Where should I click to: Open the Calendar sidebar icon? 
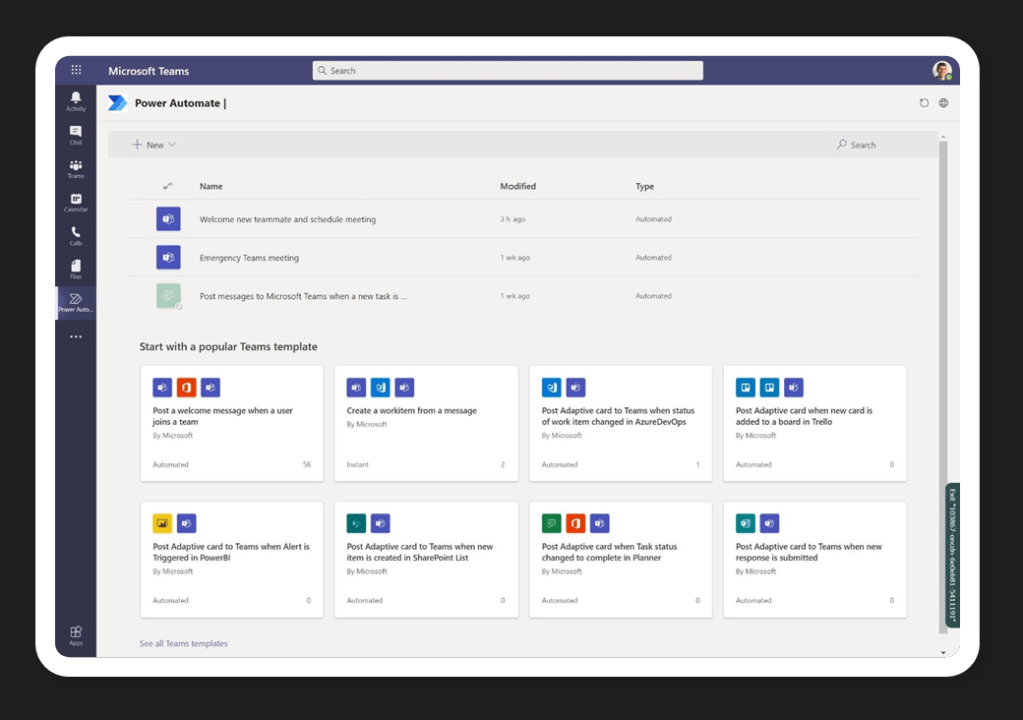point(76,202)
